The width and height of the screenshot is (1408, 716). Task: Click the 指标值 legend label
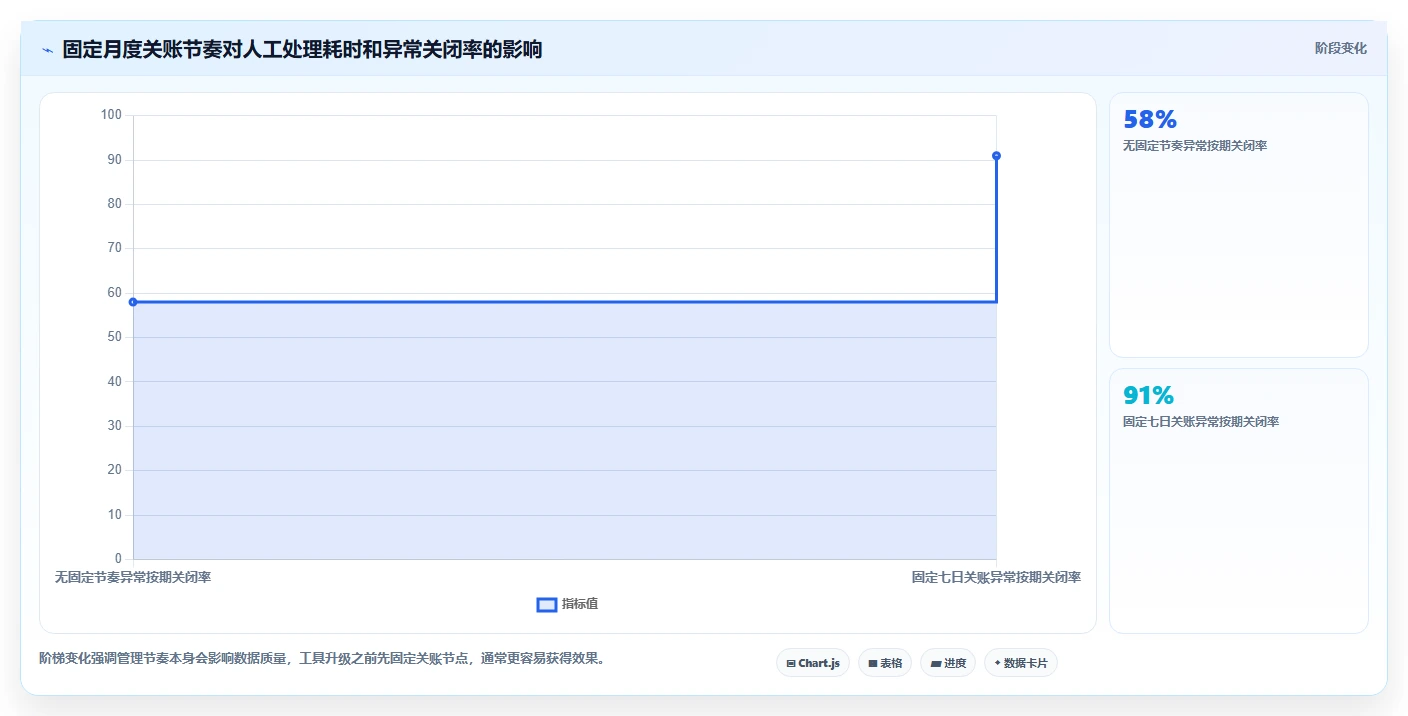(x=580, y=604)
